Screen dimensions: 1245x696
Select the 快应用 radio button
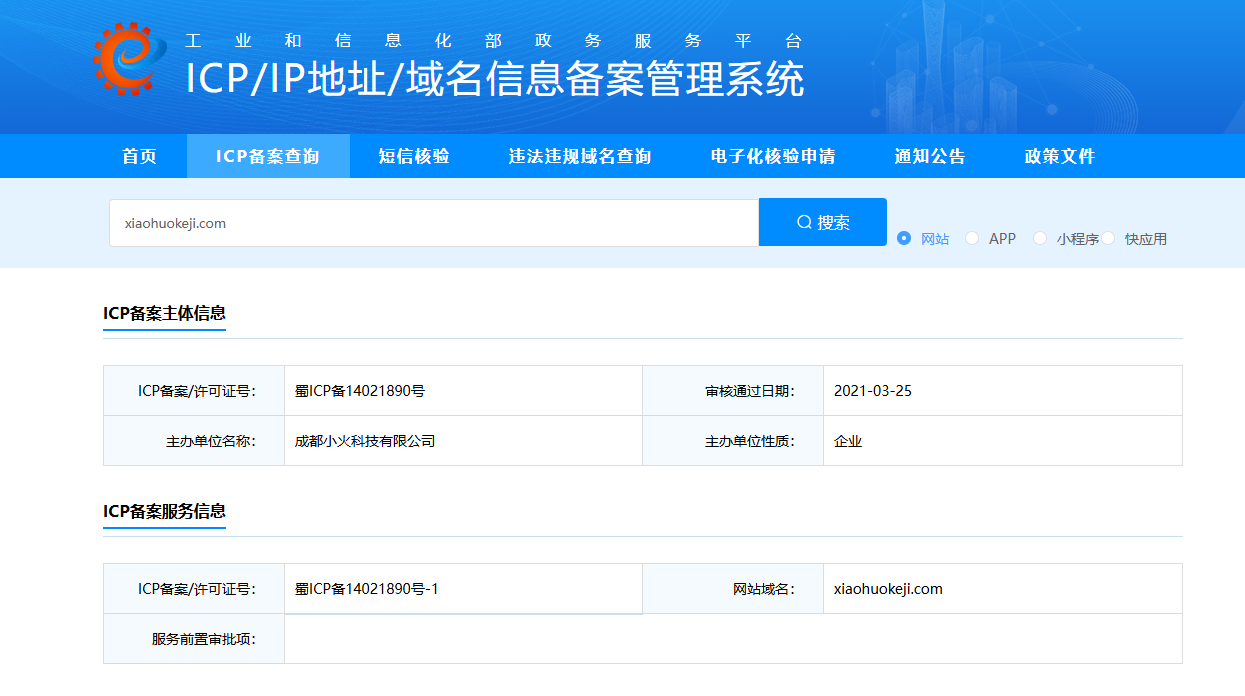pos(1109,238)
